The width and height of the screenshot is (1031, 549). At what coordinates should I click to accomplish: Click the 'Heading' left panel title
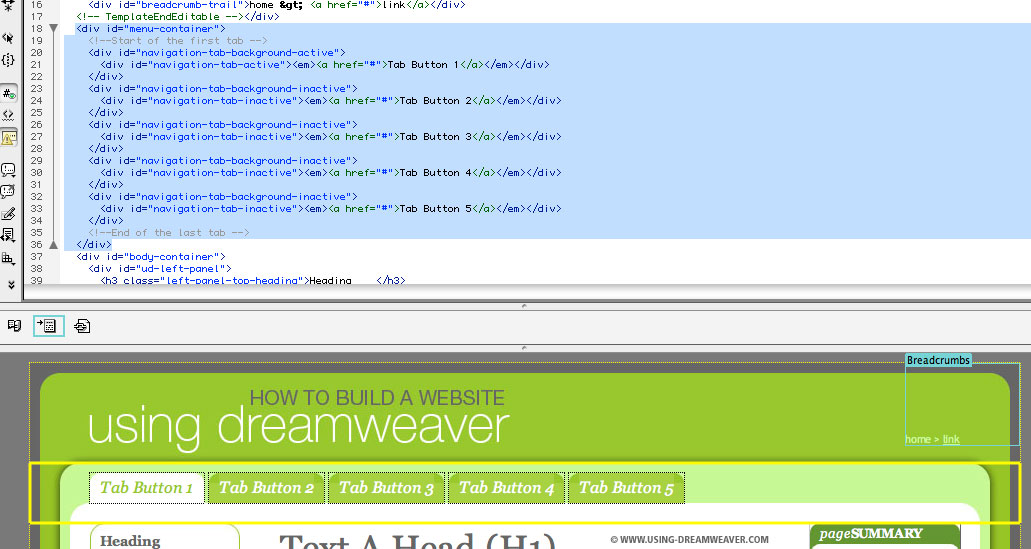130,540
